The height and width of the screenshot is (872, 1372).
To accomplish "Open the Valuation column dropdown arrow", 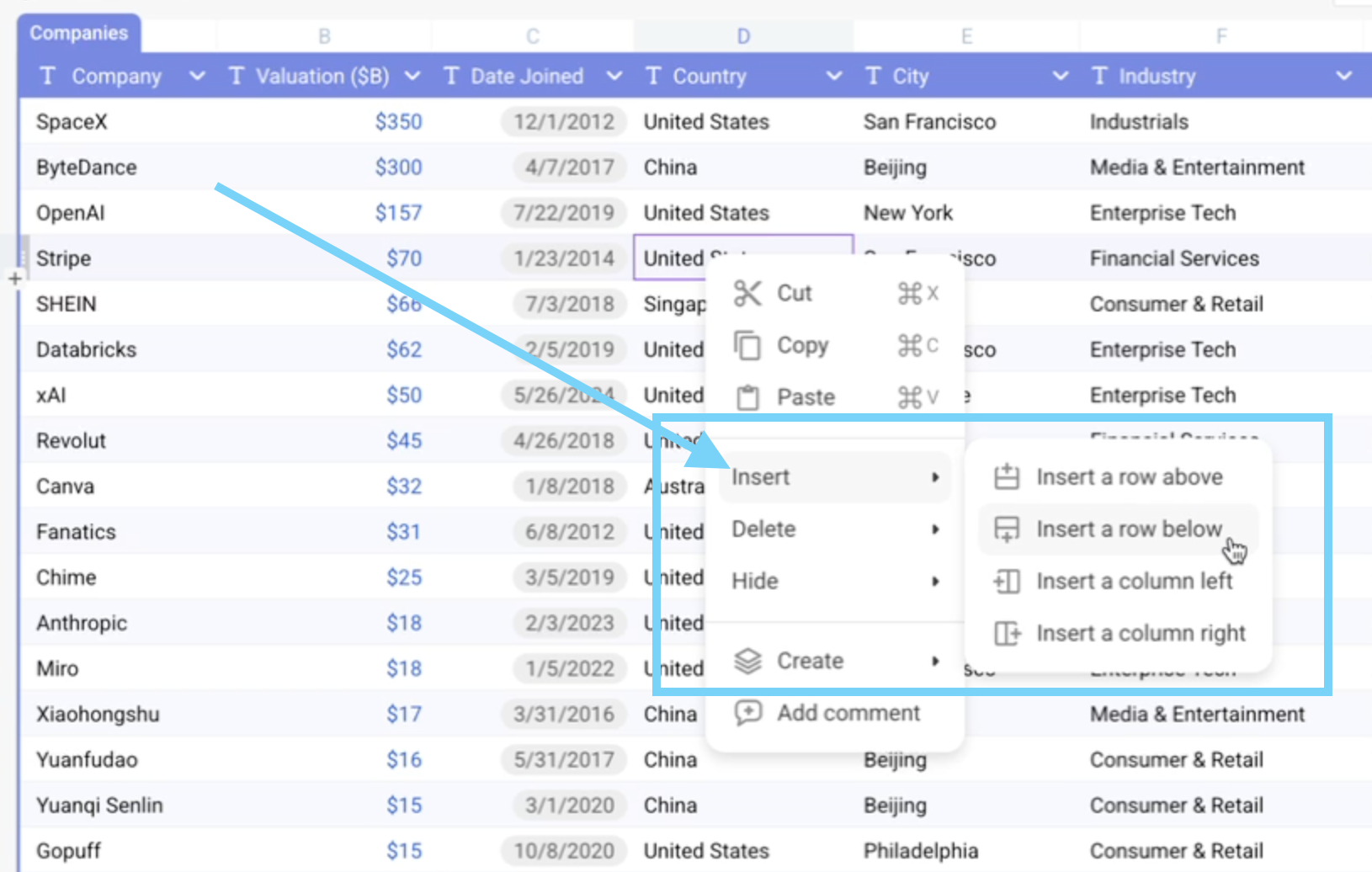I will point(412,76).
